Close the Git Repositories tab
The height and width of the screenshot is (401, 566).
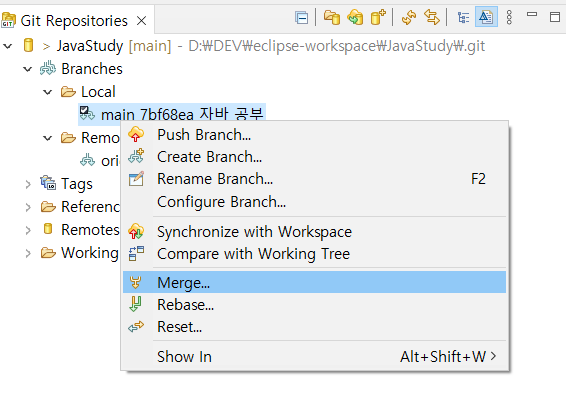142,21
